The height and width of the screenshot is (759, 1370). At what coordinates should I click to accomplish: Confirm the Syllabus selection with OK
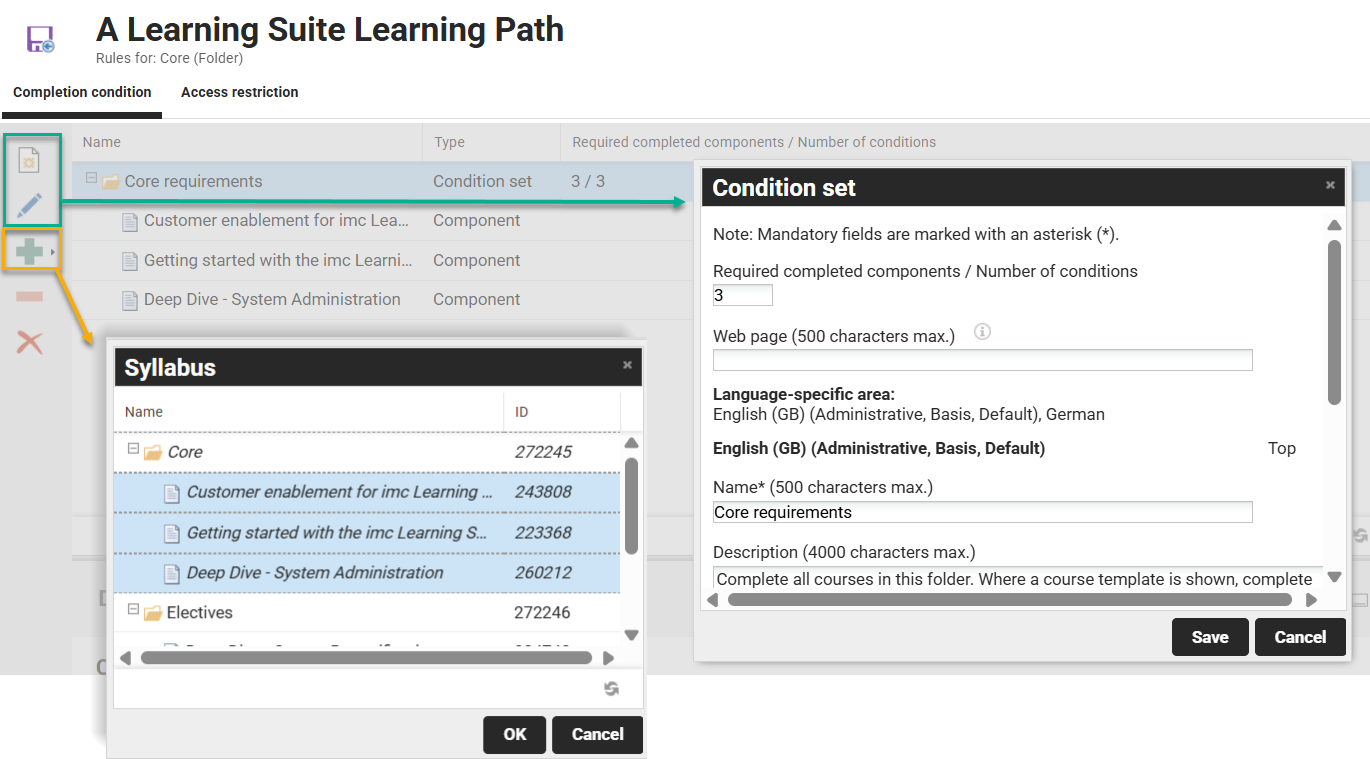[514, 734]
